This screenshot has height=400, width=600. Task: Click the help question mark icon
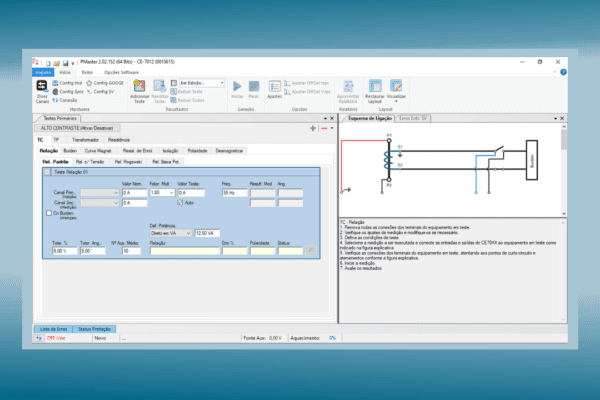(563, 72)
